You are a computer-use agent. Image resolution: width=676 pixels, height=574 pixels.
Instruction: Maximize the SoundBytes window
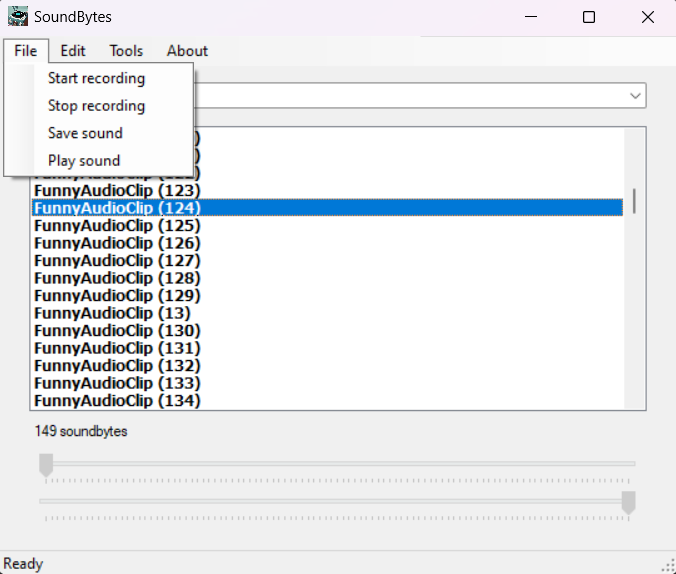point(589,17)
